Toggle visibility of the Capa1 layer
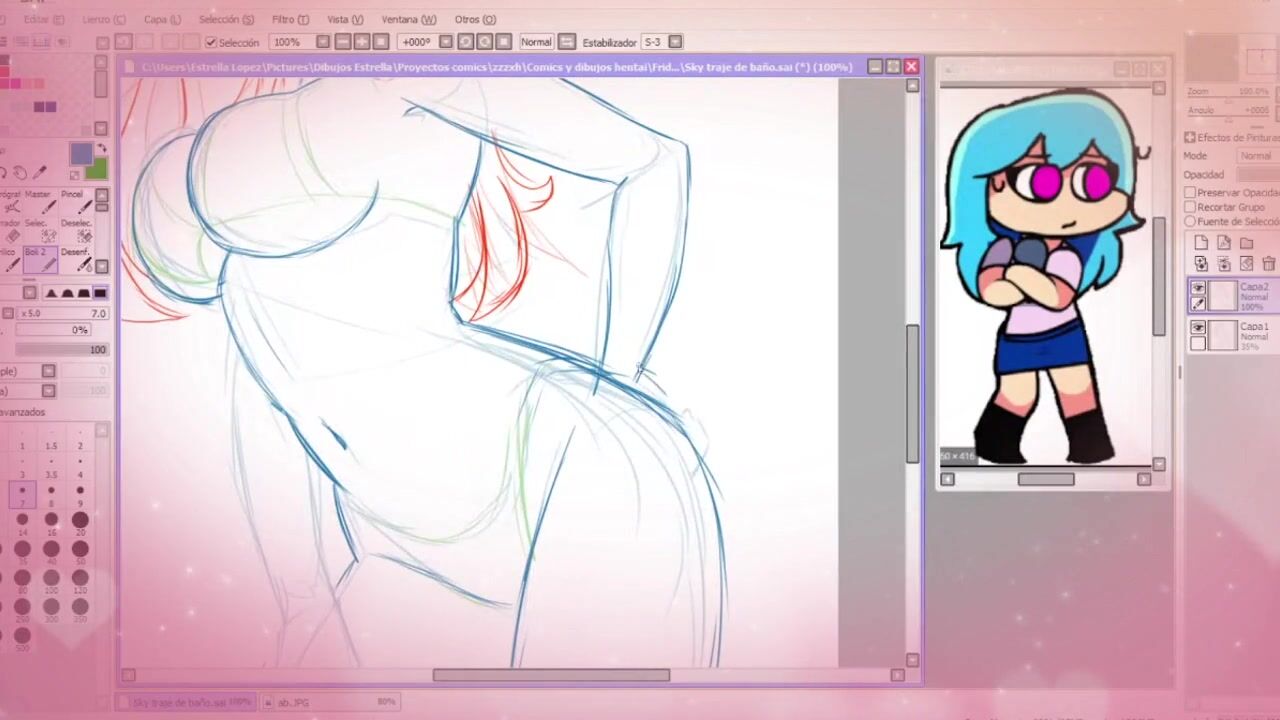This screenshot has width=1280, height=720. click(1198, 328)
